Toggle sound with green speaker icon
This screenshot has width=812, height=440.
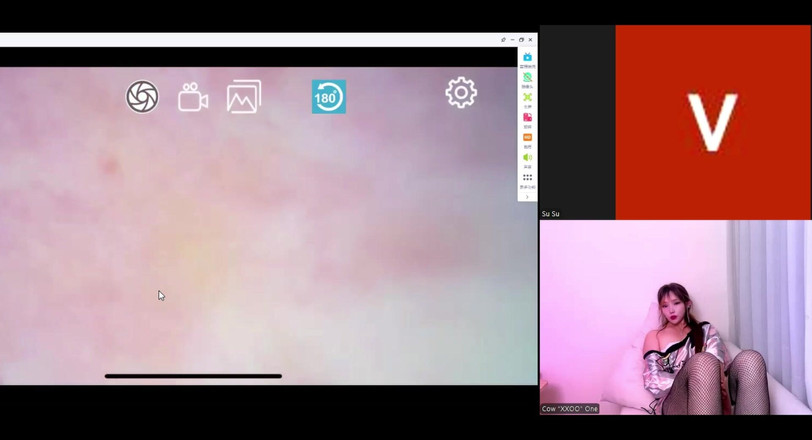tap(527, 158)
